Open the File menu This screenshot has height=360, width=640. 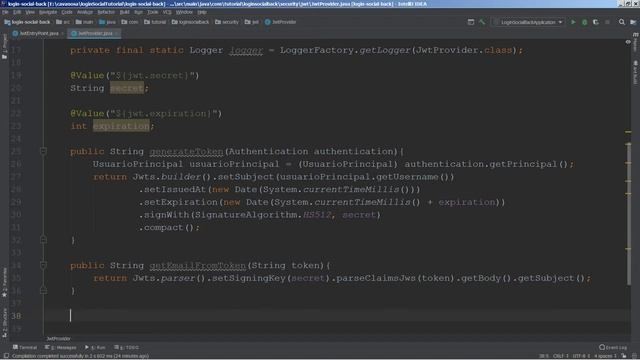coord(5,12)
